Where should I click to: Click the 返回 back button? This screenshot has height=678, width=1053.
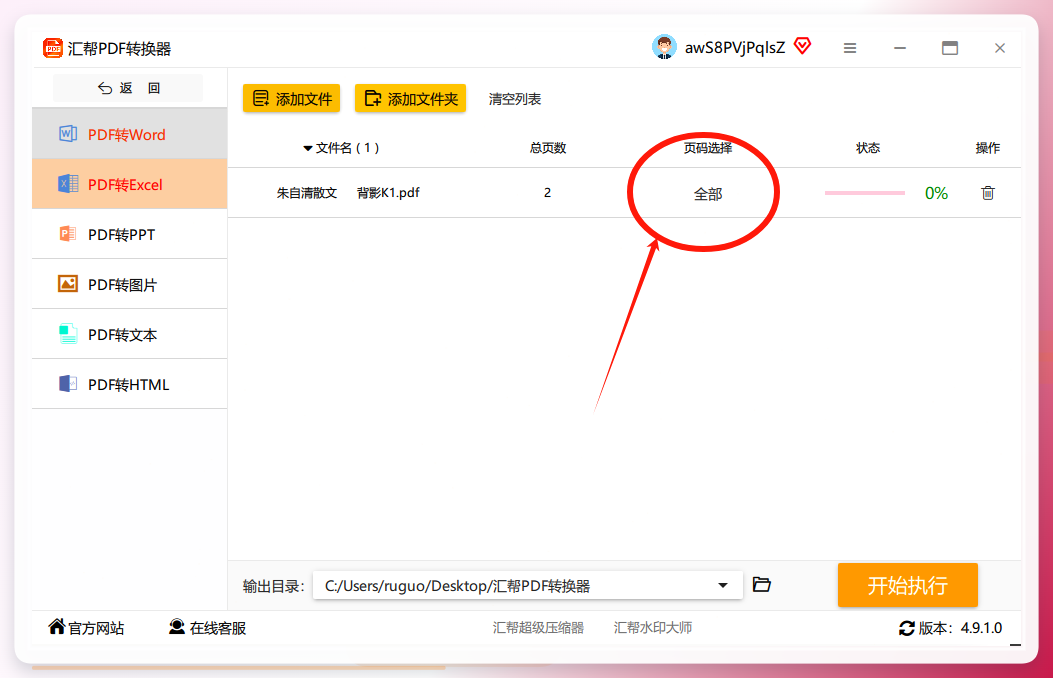(128, 88)
